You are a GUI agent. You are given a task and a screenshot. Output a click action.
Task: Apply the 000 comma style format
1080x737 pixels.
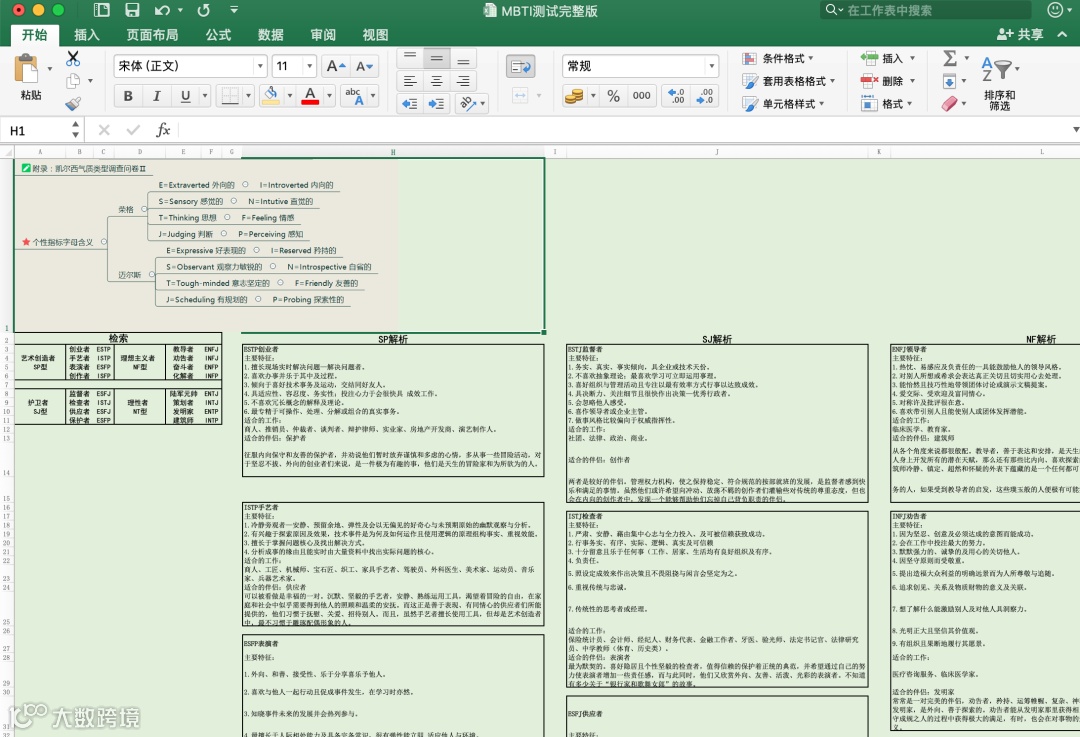641,96
